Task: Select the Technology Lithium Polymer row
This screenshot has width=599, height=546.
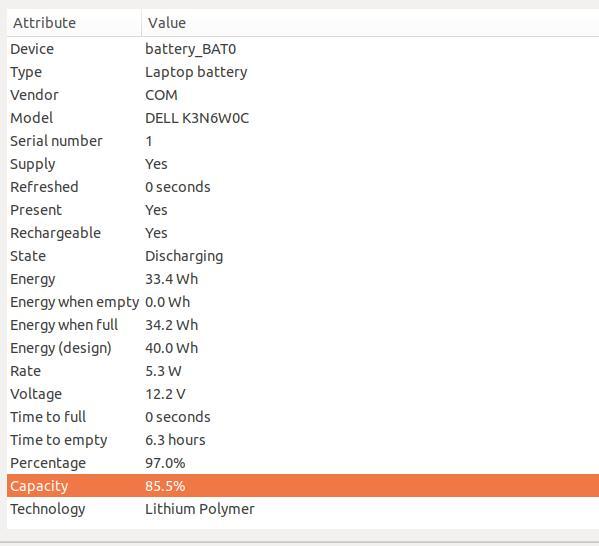Action: coord(303,509)
